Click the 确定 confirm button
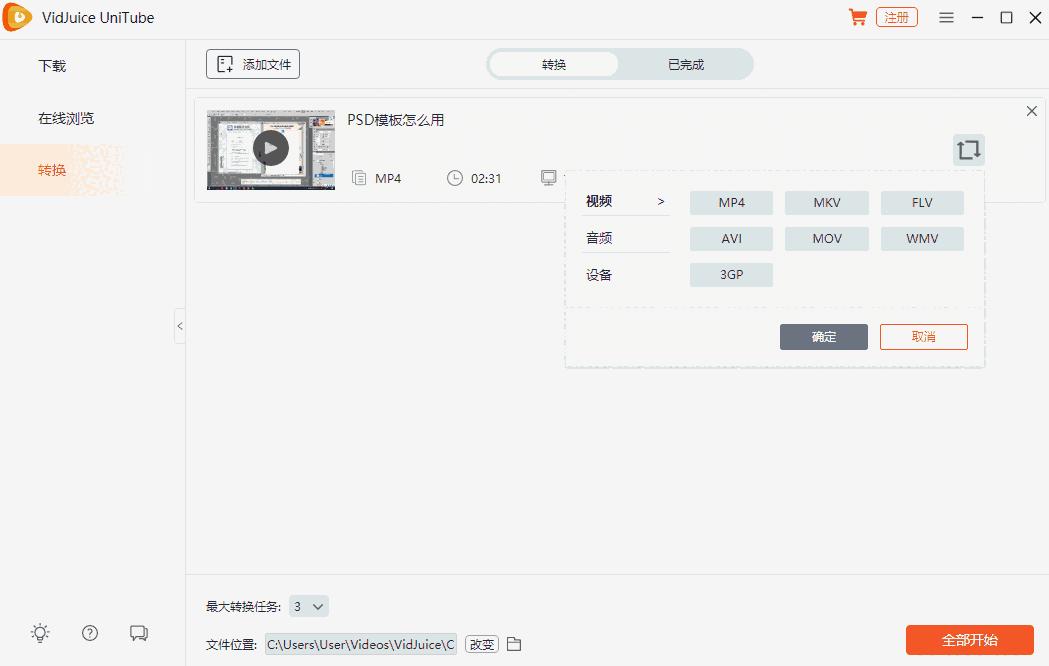The image size is (1049, 666). click(823, 336)
